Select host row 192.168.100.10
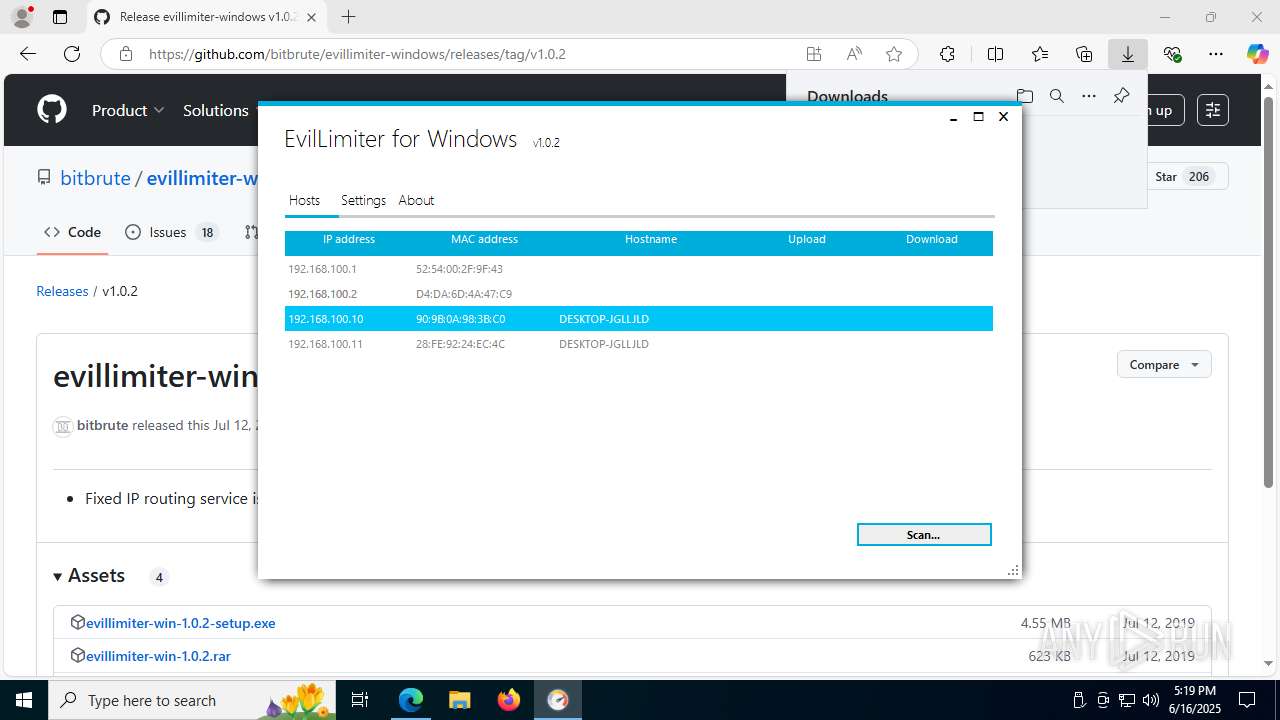Screen dimensions: 1280x720 [x=639, y=319]
